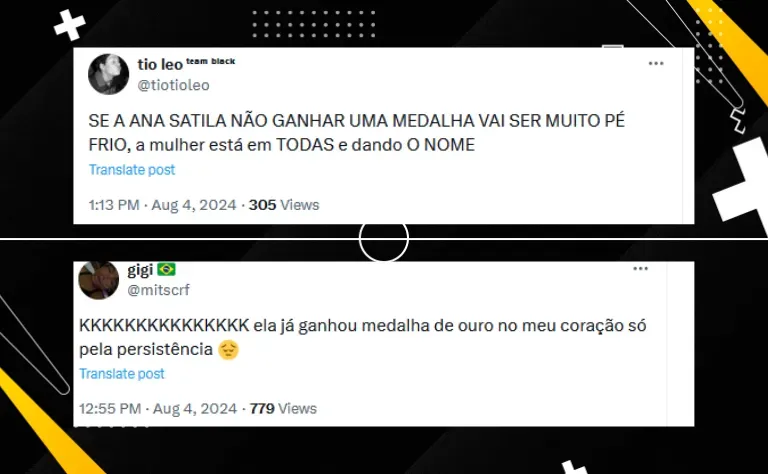Click the white plus sign at top left
The height and width of the screenshot is (474, 768).
pyautogui.click(x=70, y=24)
